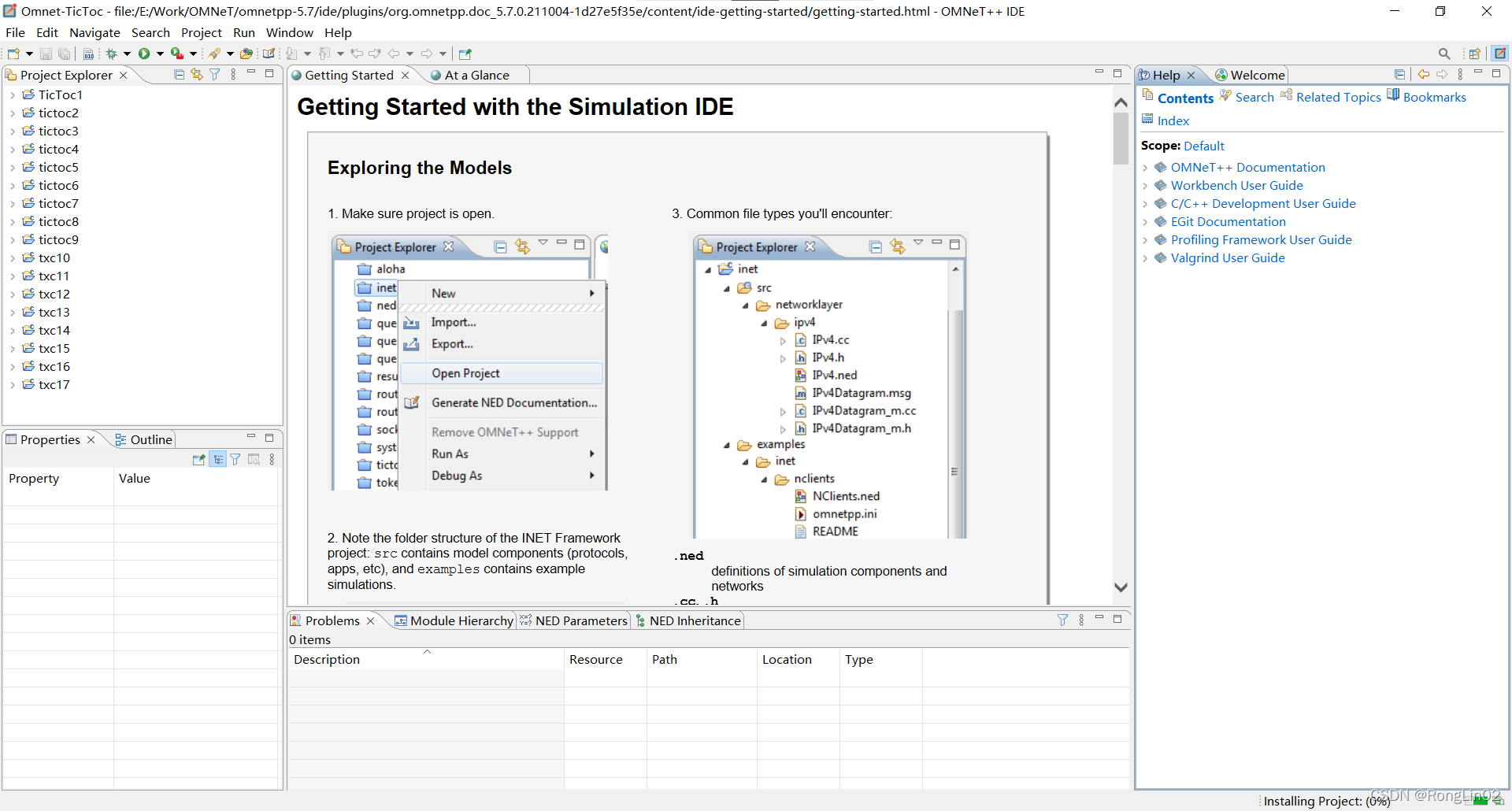Image resolution: width=1512 pixels, height=811 pixels.
Task: Select the Simulation perspective icon
Action: (1500, 53)
